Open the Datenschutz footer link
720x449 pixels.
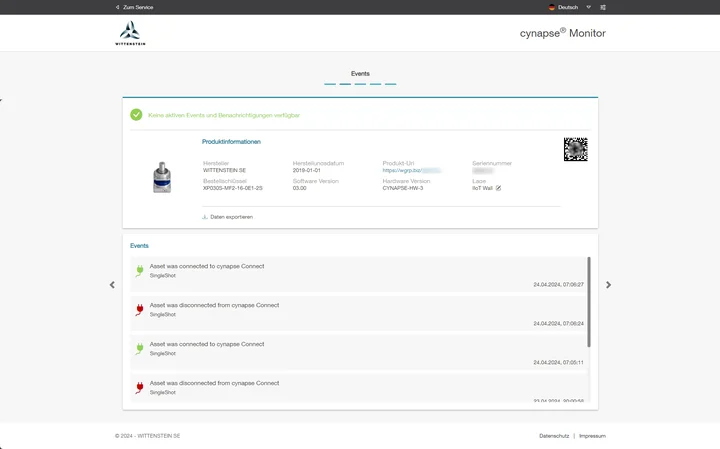click(x=554, y=436)
